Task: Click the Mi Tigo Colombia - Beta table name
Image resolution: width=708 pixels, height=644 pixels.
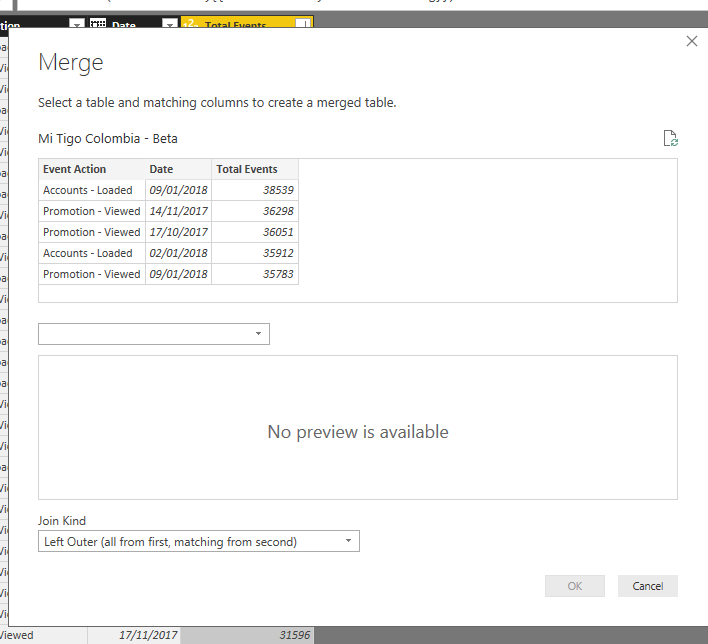Action: 108,139
